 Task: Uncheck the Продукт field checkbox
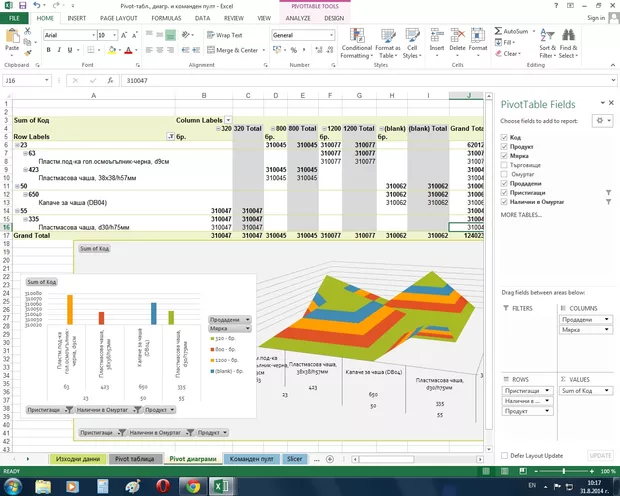(x=503, y=146)
